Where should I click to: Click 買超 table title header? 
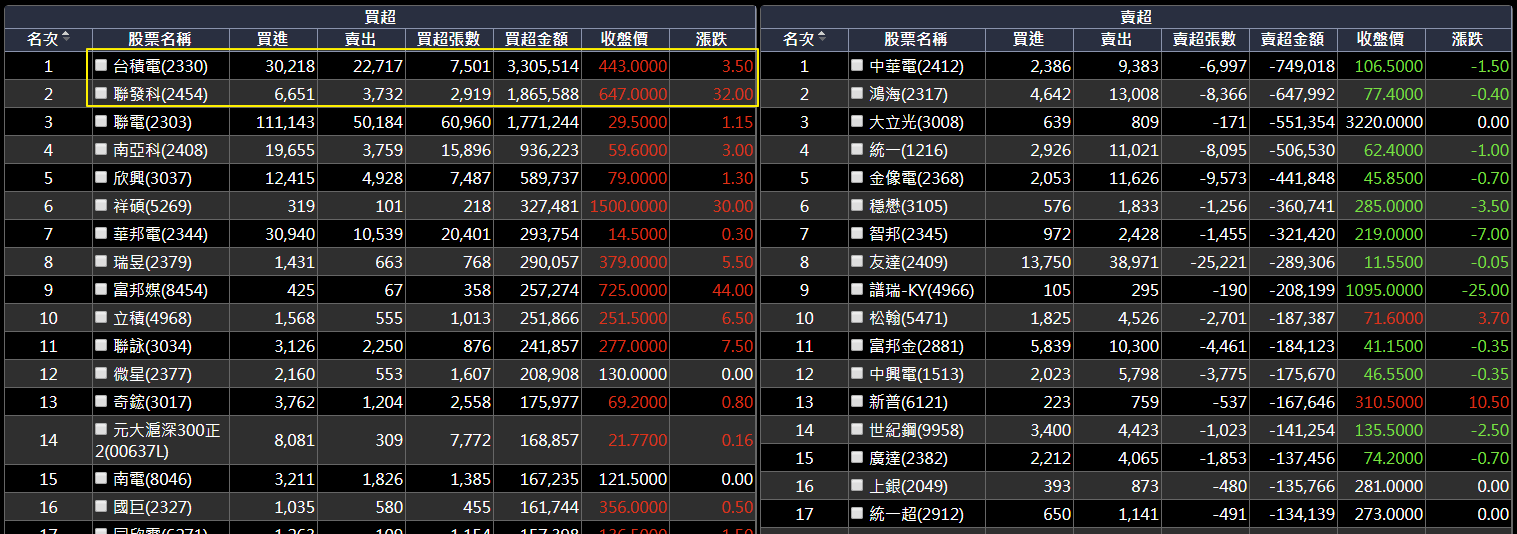pos(380,17)
